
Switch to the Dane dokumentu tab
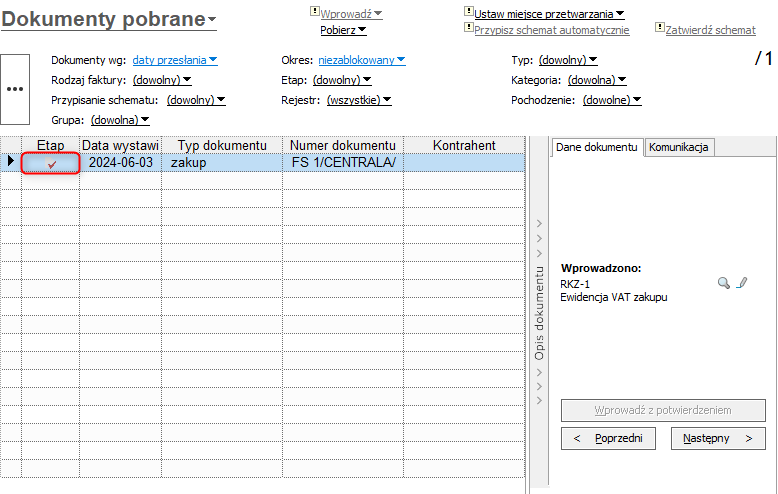point(596,147)
